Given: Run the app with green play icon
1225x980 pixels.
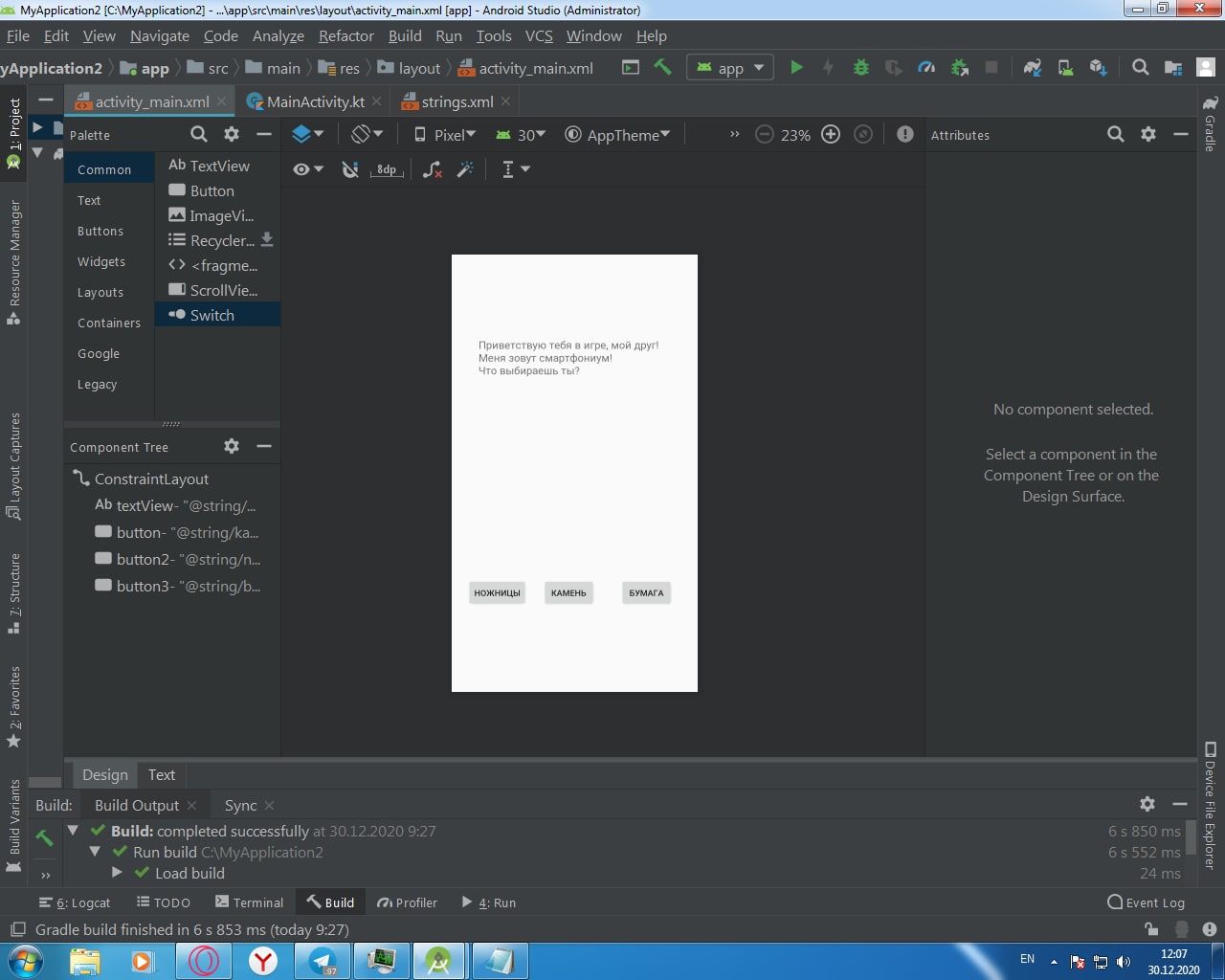Looking at the screenshot, I should tap(796, 67).
